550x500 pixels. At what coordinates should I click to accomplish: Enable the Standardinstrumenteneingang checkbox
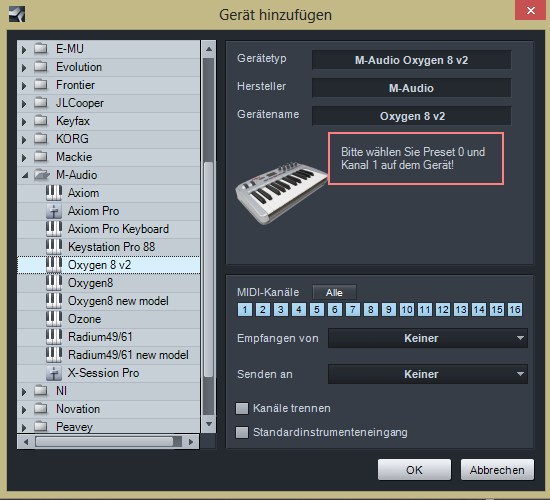pos(242,432)
